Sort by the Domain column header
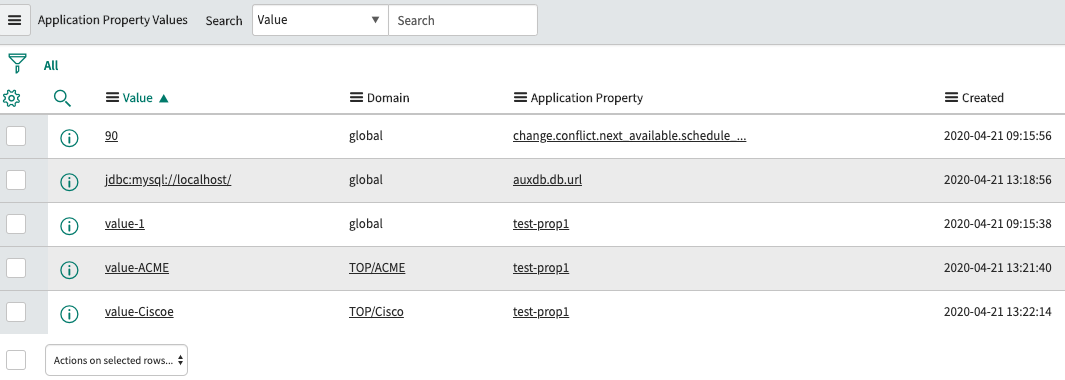Screen dimensions: 1065x380 coord(388,98)
